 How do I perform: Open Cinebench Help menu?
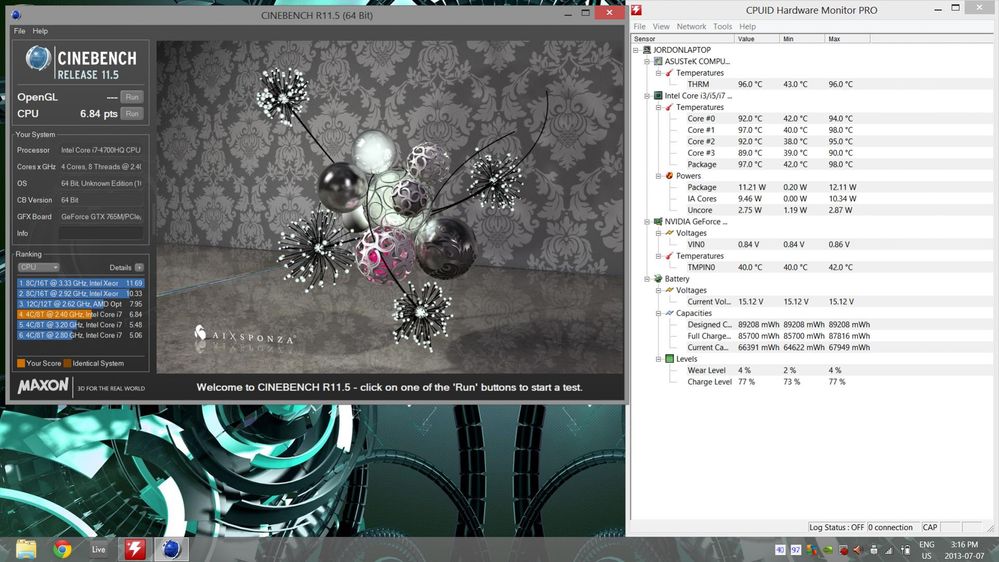pos(40,31)
